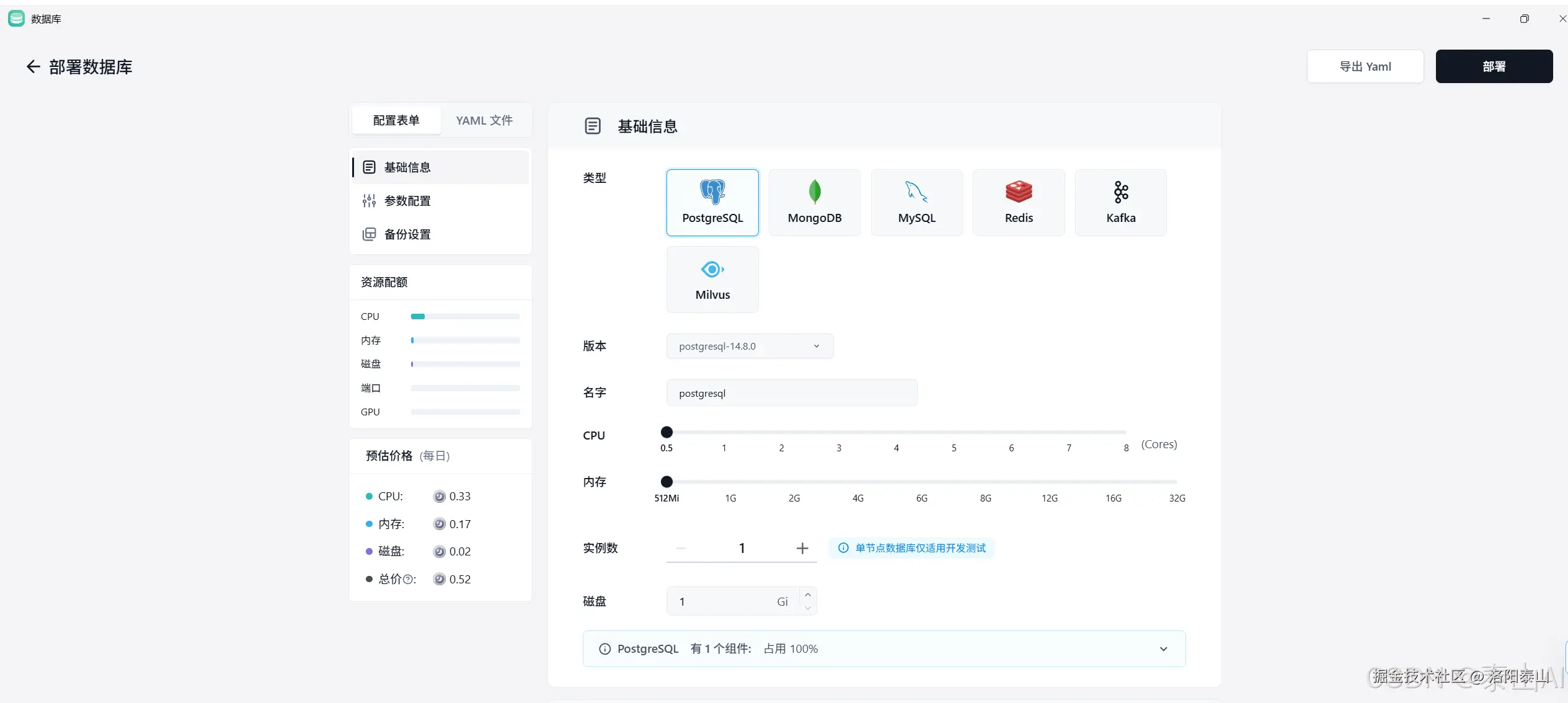Image resolution: width=1568 pixels, height=703 pixels.
Task: Select the MongoDB database type
Action: 814,202
